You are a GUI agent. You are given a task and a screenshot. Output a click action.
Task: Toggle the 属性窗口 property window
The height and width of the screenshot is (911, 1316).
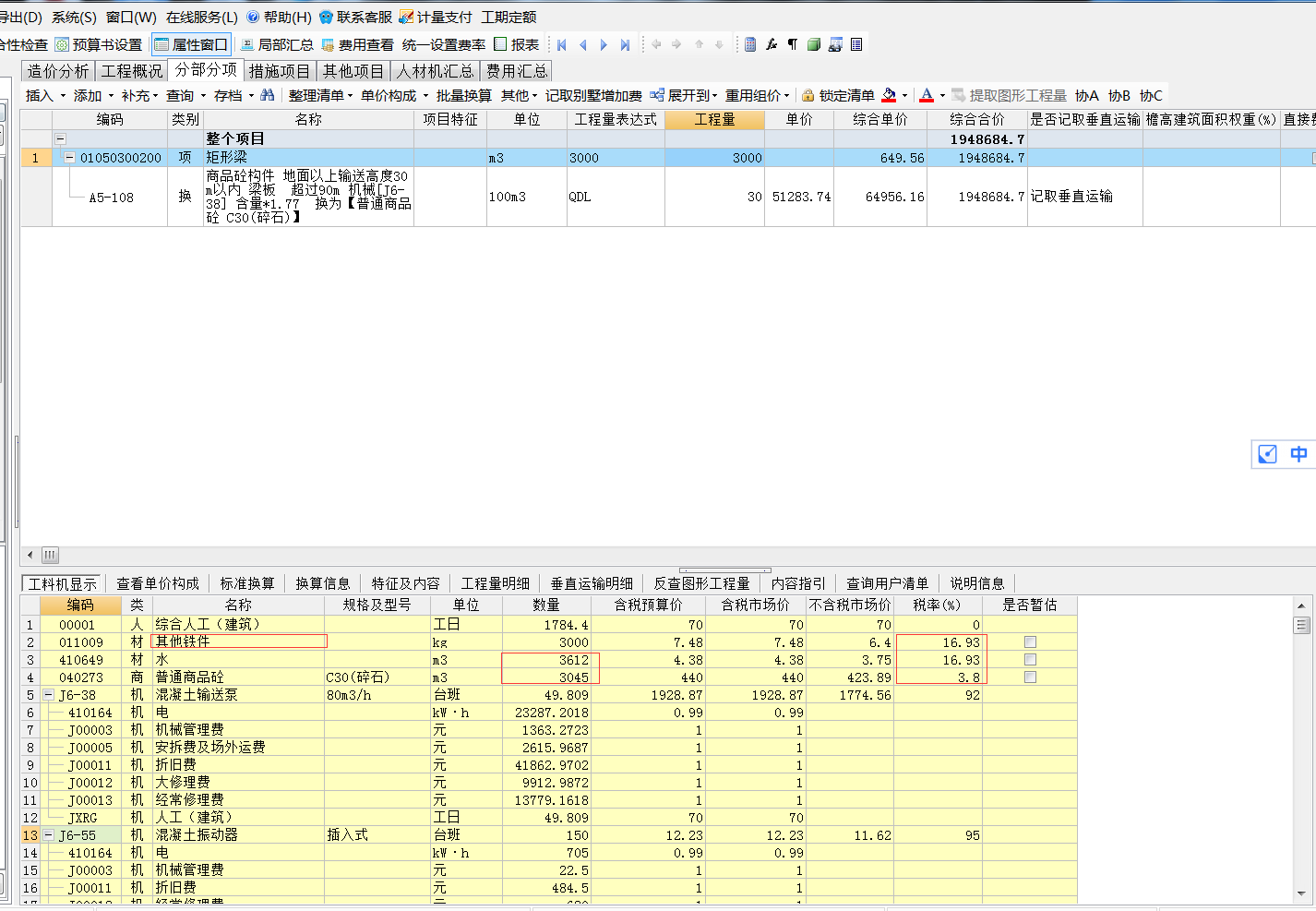(x=191, y=44)
